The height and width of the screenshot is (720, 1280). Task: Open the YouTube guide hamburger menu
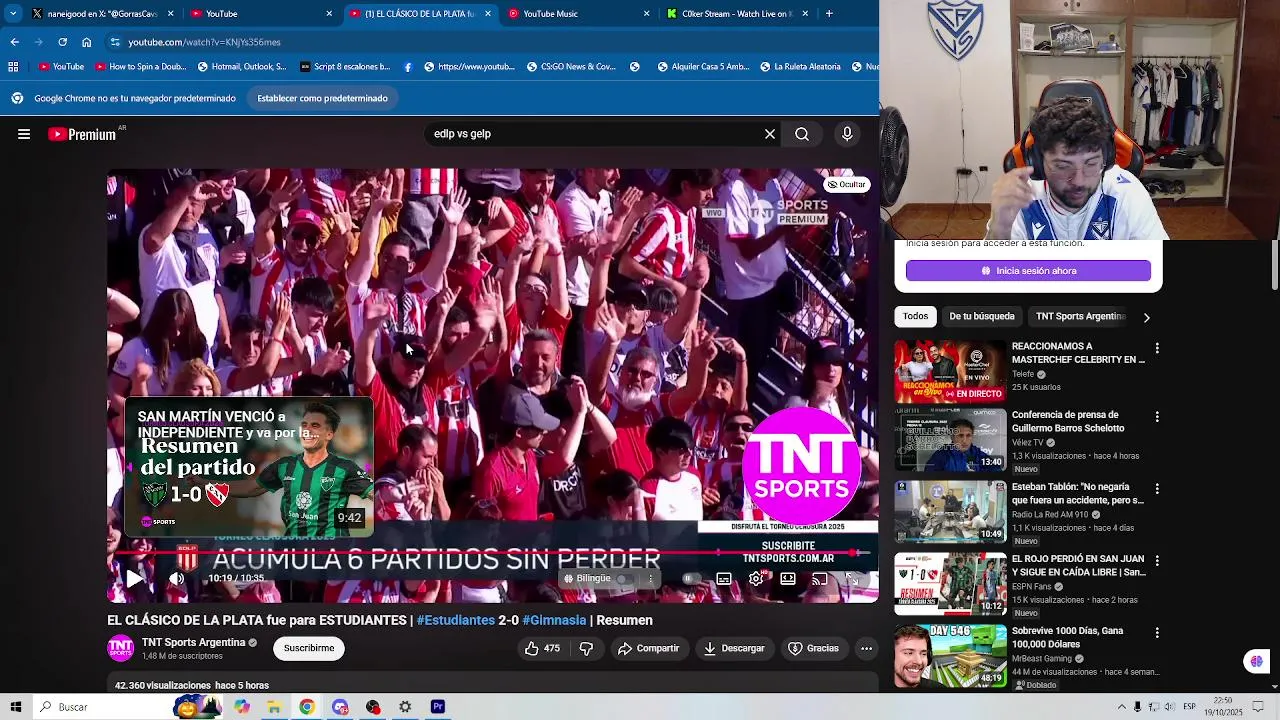click(24, 134)
